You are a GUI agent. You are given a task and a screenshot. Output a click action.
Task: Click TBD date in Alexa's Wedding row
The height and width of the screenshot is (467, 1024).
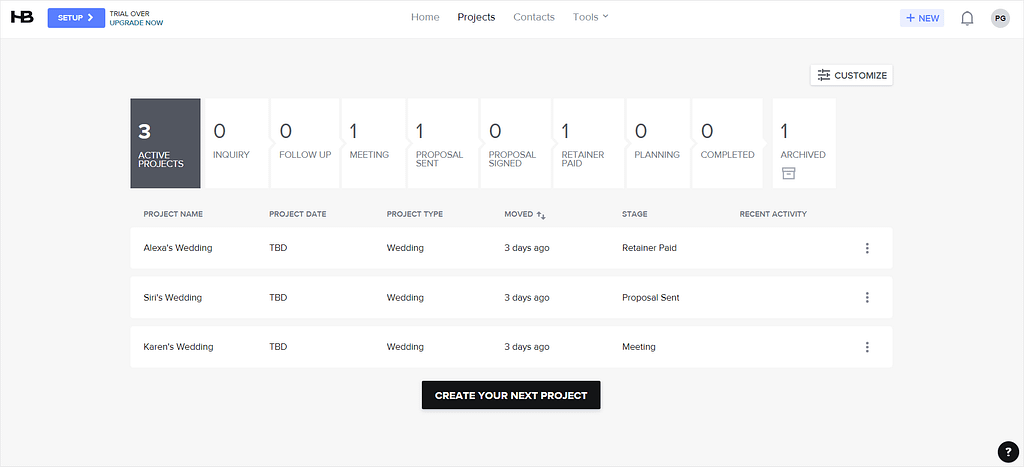tap(278, 248)
